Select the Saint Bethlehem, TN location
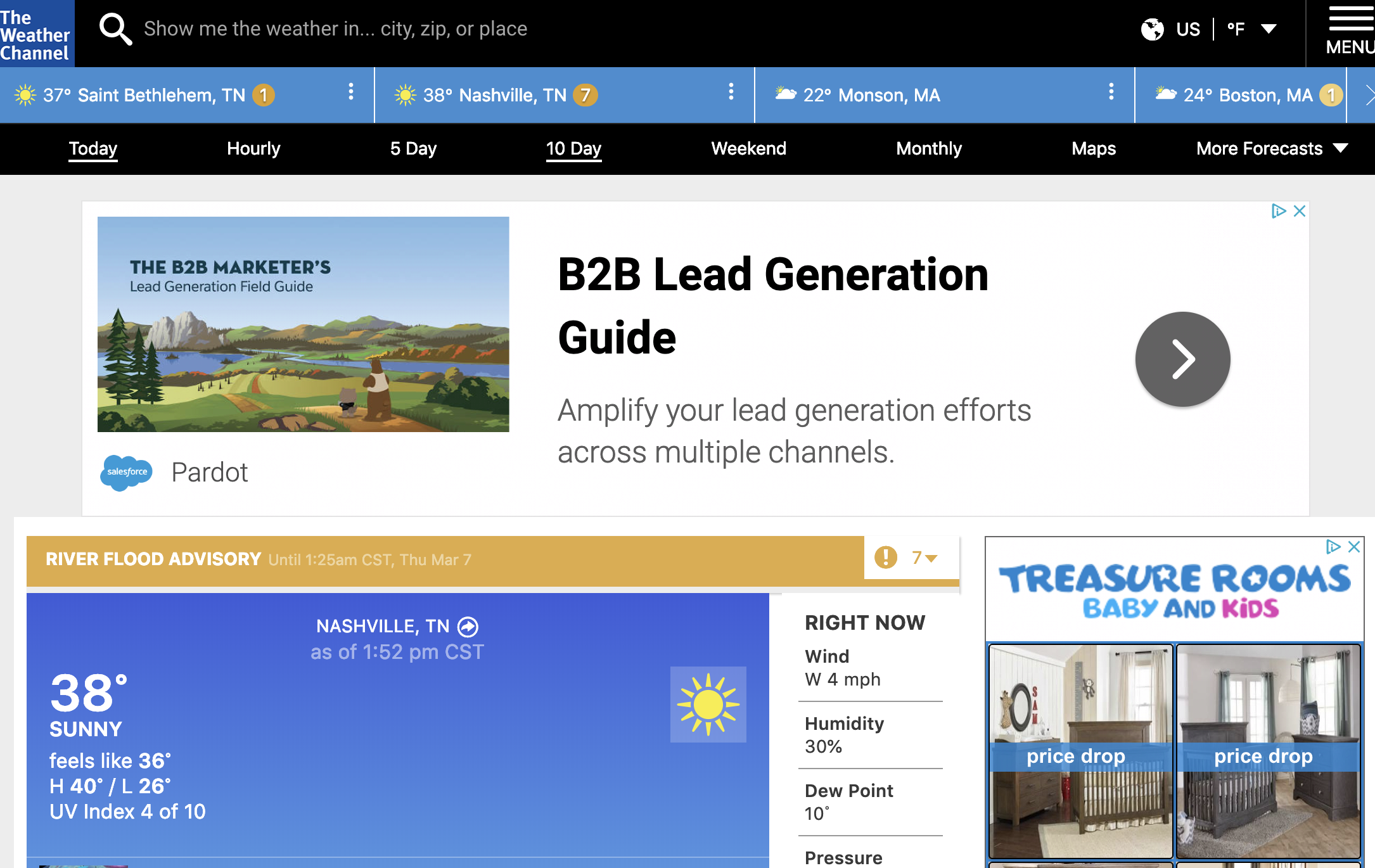Image resolution: width=1375 pixels, height=868 pixels. tap(144, 95)
